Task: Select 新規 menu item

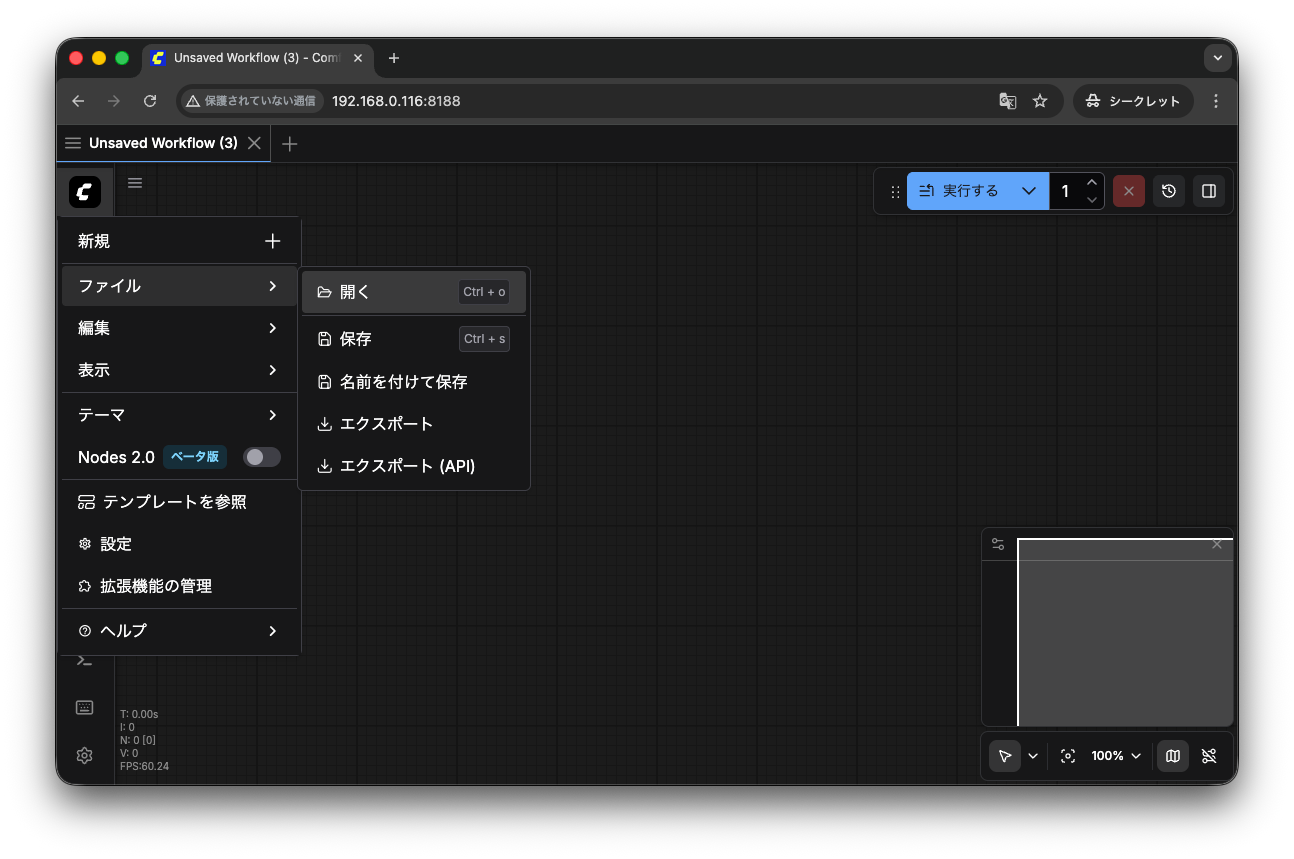Action: (x=180, y=241)
